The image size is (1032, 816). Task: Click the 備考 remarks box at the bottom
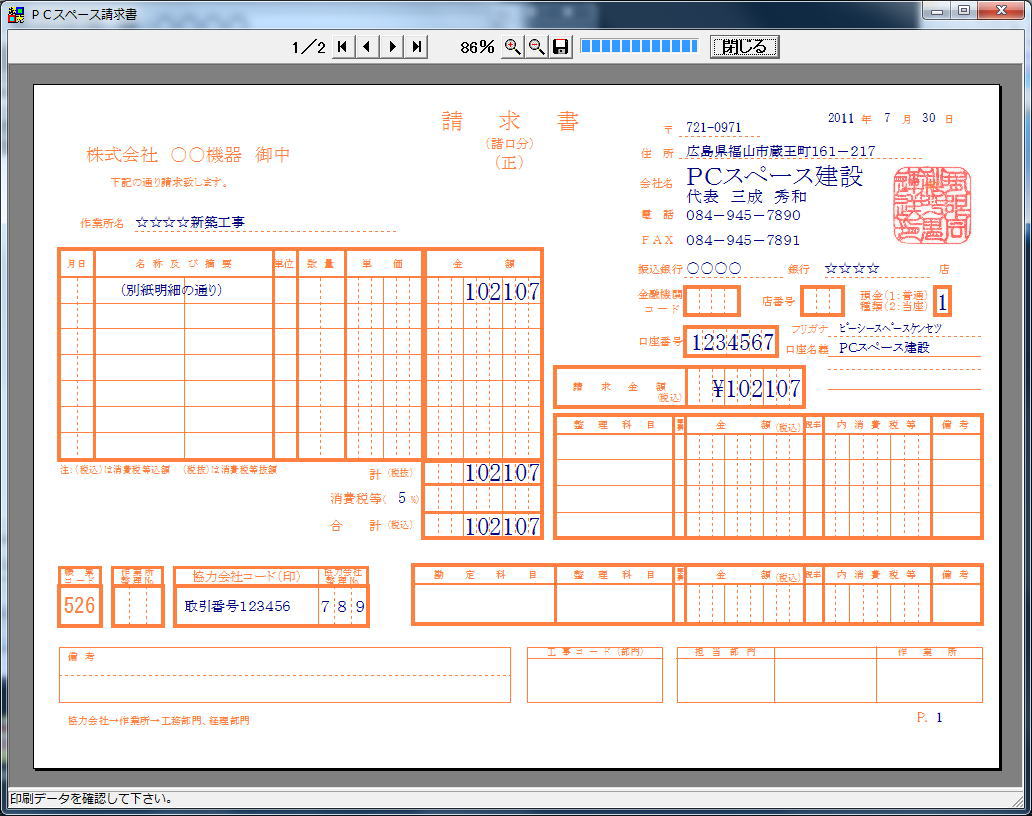click(284, 675)
